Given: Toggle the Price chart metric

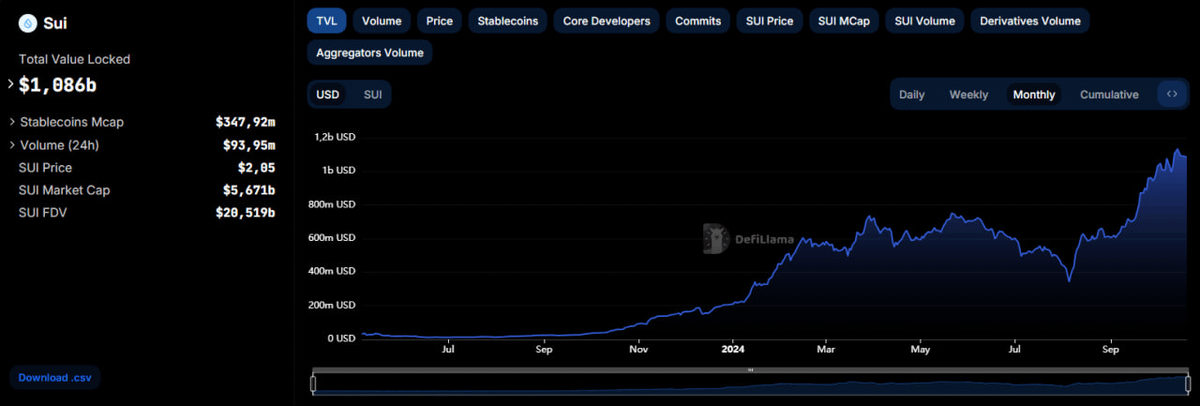Looking at the screenshot, I should pos(439,20).
